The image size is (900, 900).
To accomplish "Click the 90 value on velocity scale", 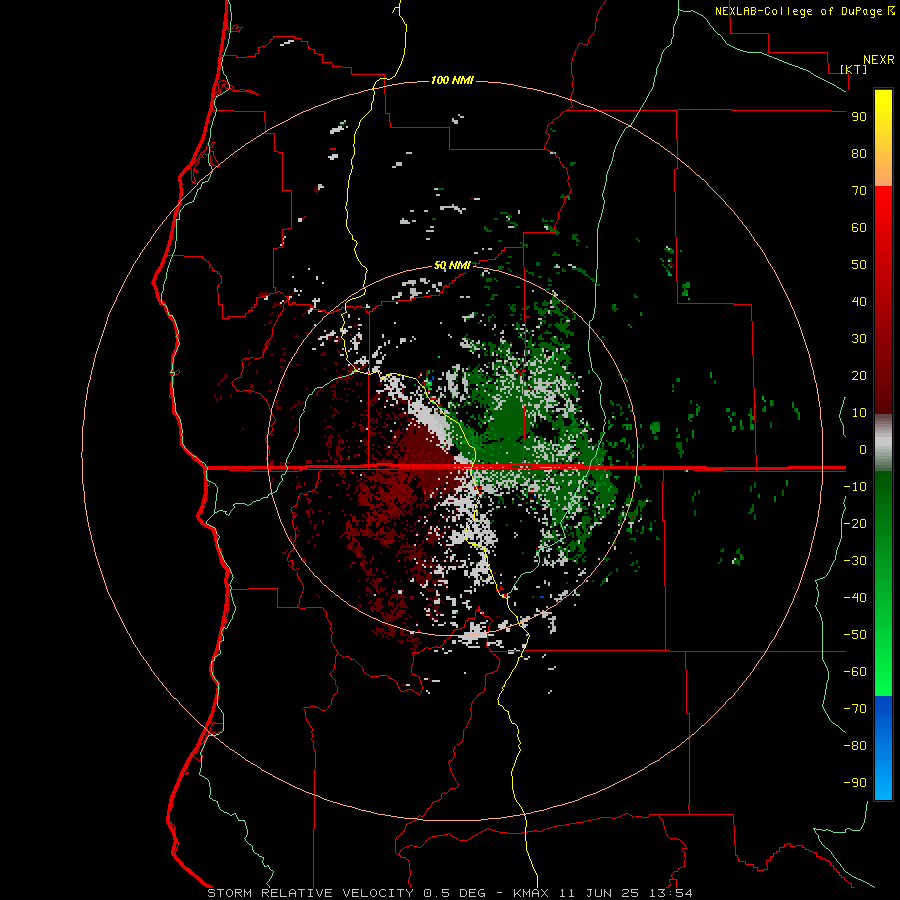I will pos(859,117).
